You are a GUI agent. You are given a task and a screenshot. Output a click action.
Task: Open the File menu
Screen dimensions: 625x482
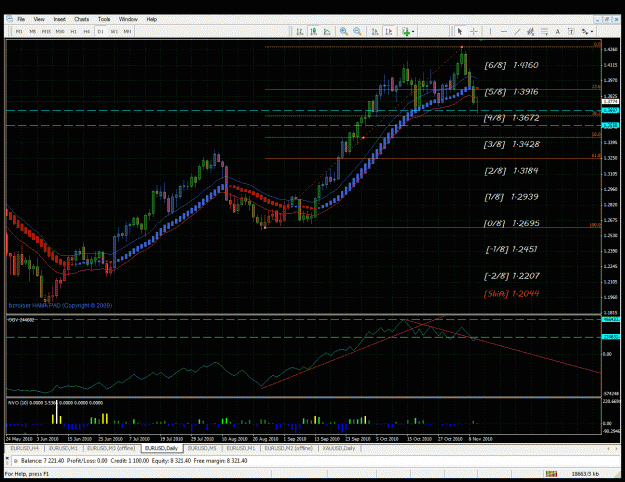tap(21, 19)
